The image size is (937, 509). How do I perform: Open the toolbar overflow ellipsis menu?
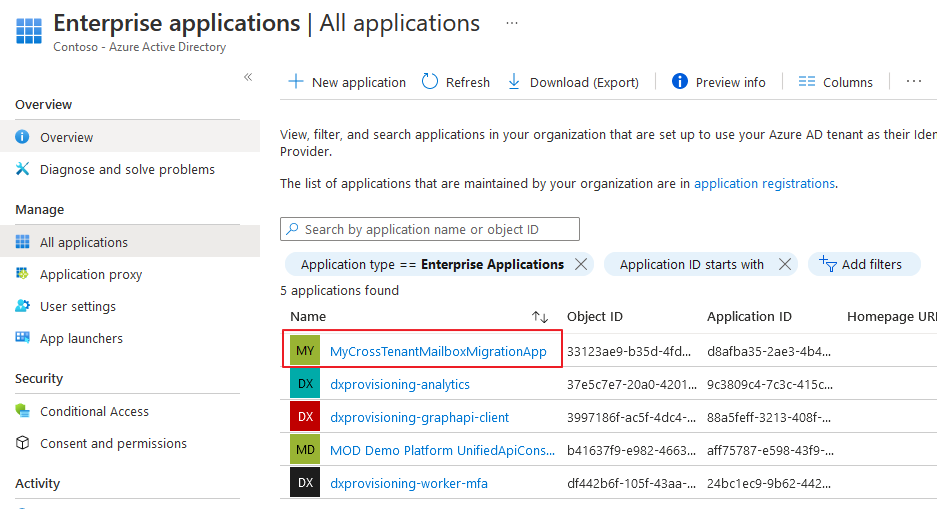[x=914, y=81]
